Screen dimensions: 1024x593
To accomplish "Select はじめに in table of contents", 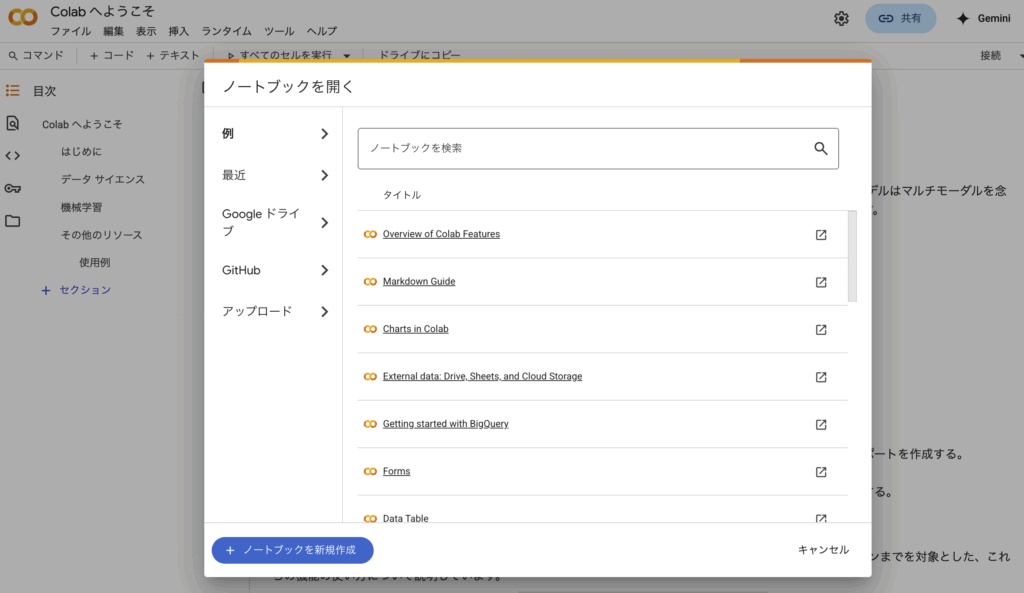I will click(81, 152).
